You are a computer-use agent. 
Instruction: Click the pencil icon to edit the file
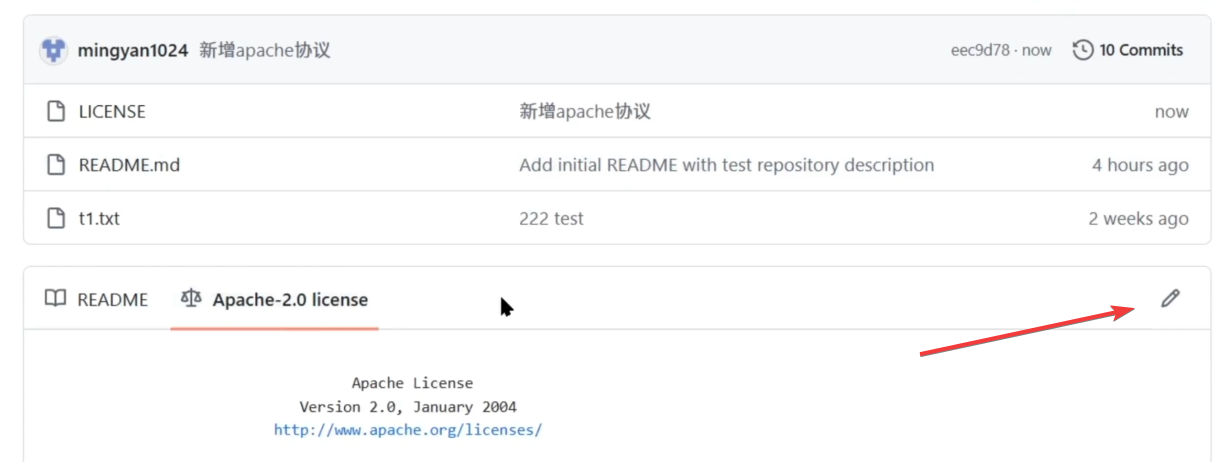pos(1170,298)
